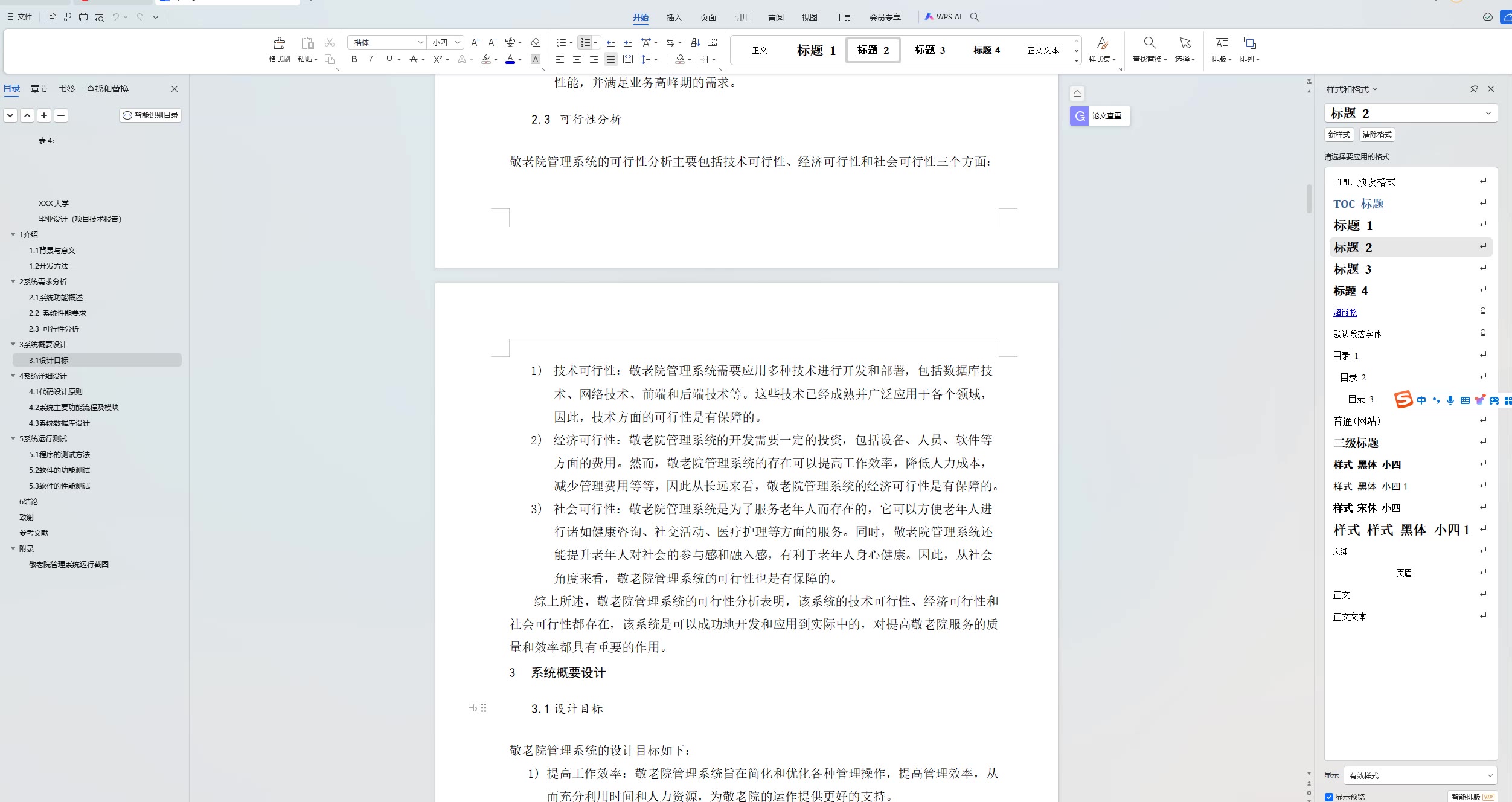Click the up arrow in outline pane

tap(27, 115)
